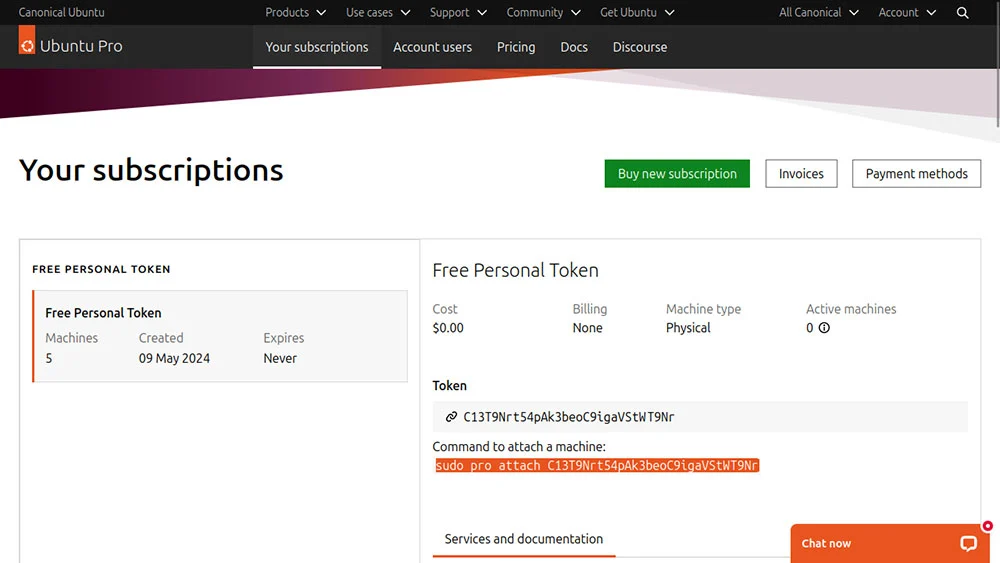This screenshot has height=563, width=1000.
Task: Open the All Canonical dropdown
Action: (818, 13)
